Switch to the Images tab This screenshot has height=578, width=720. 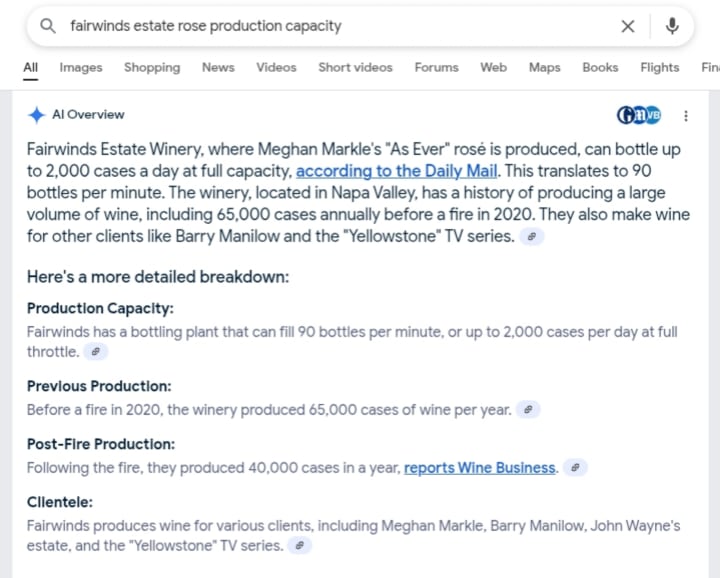[x=81, y=67]
